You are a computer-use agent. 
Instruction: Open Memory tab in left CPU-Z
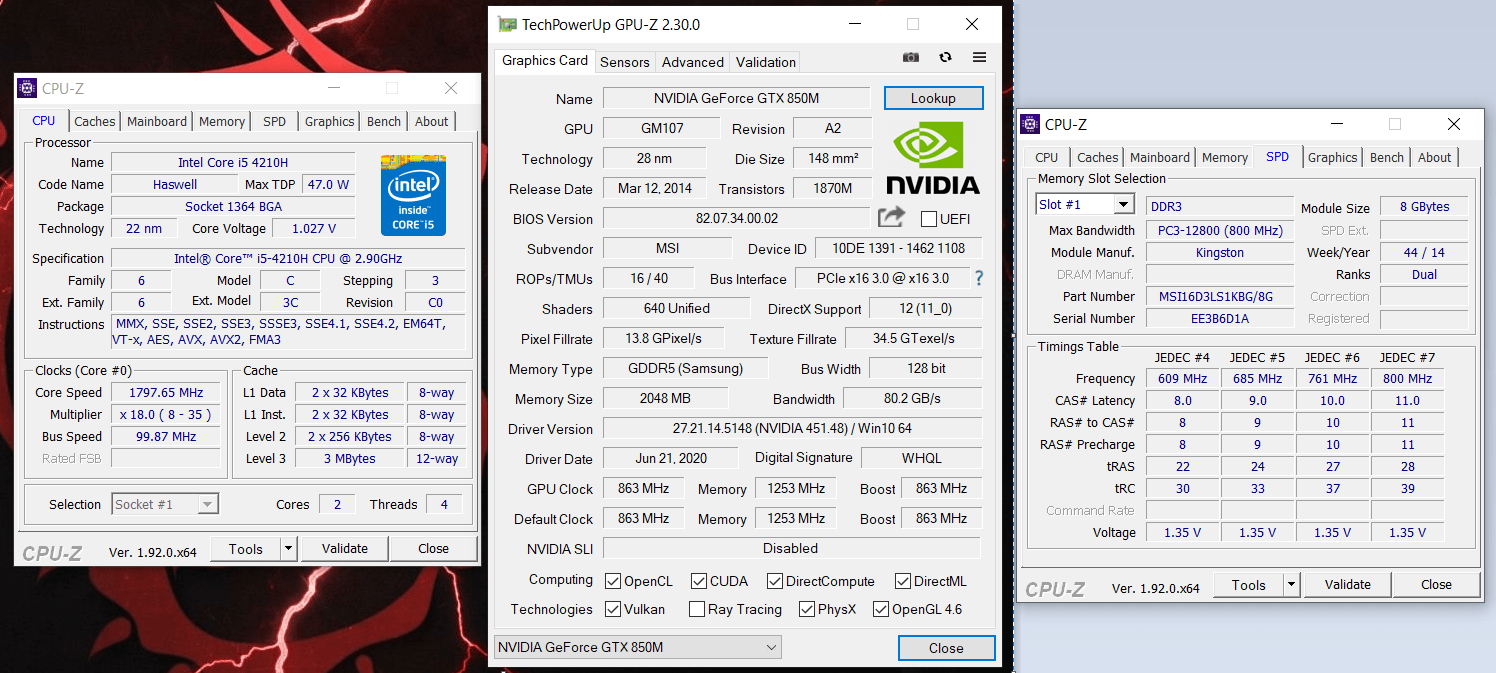[x=222, y=121]
